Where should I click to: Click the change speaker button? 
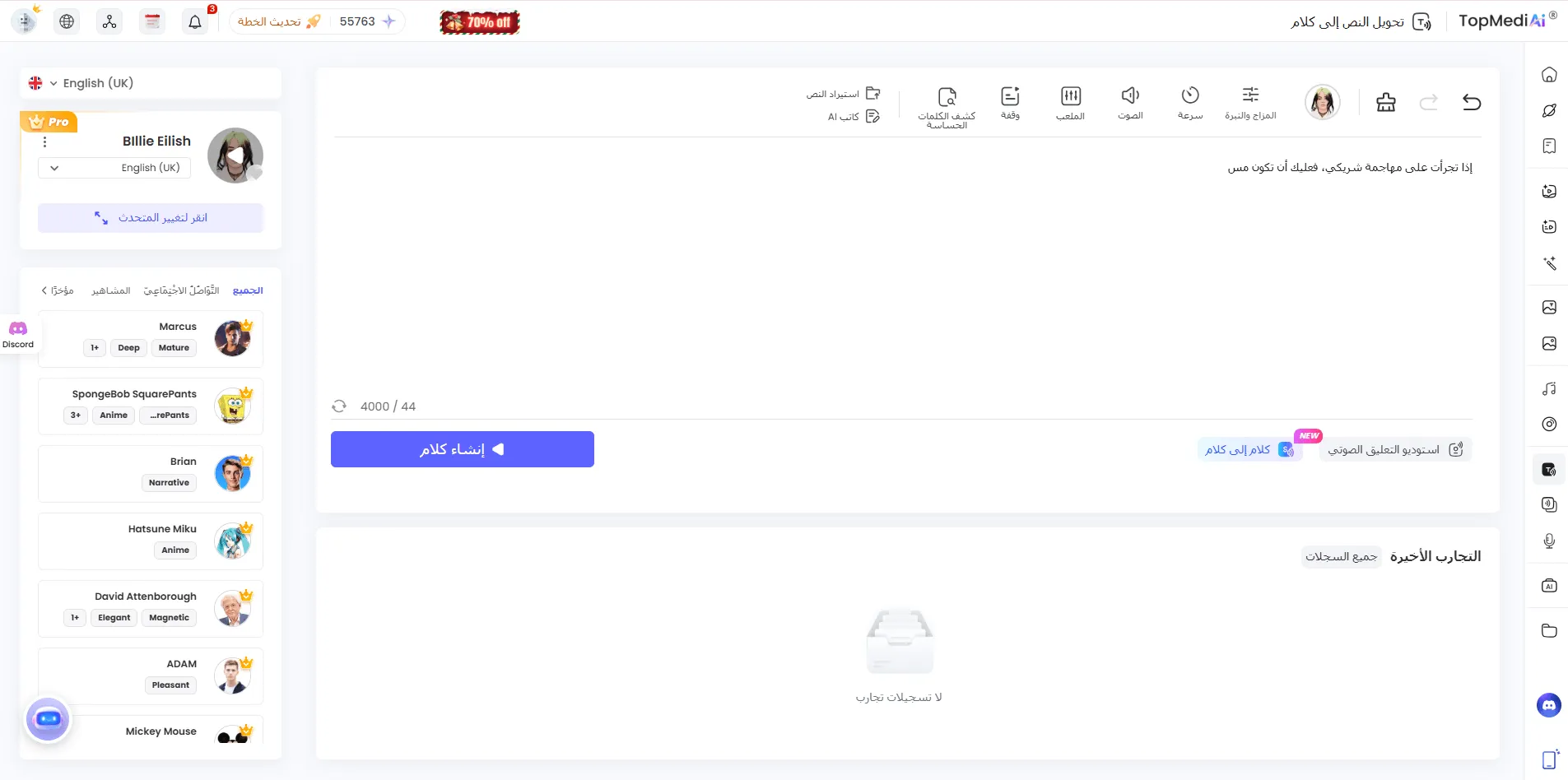(151, 218)
